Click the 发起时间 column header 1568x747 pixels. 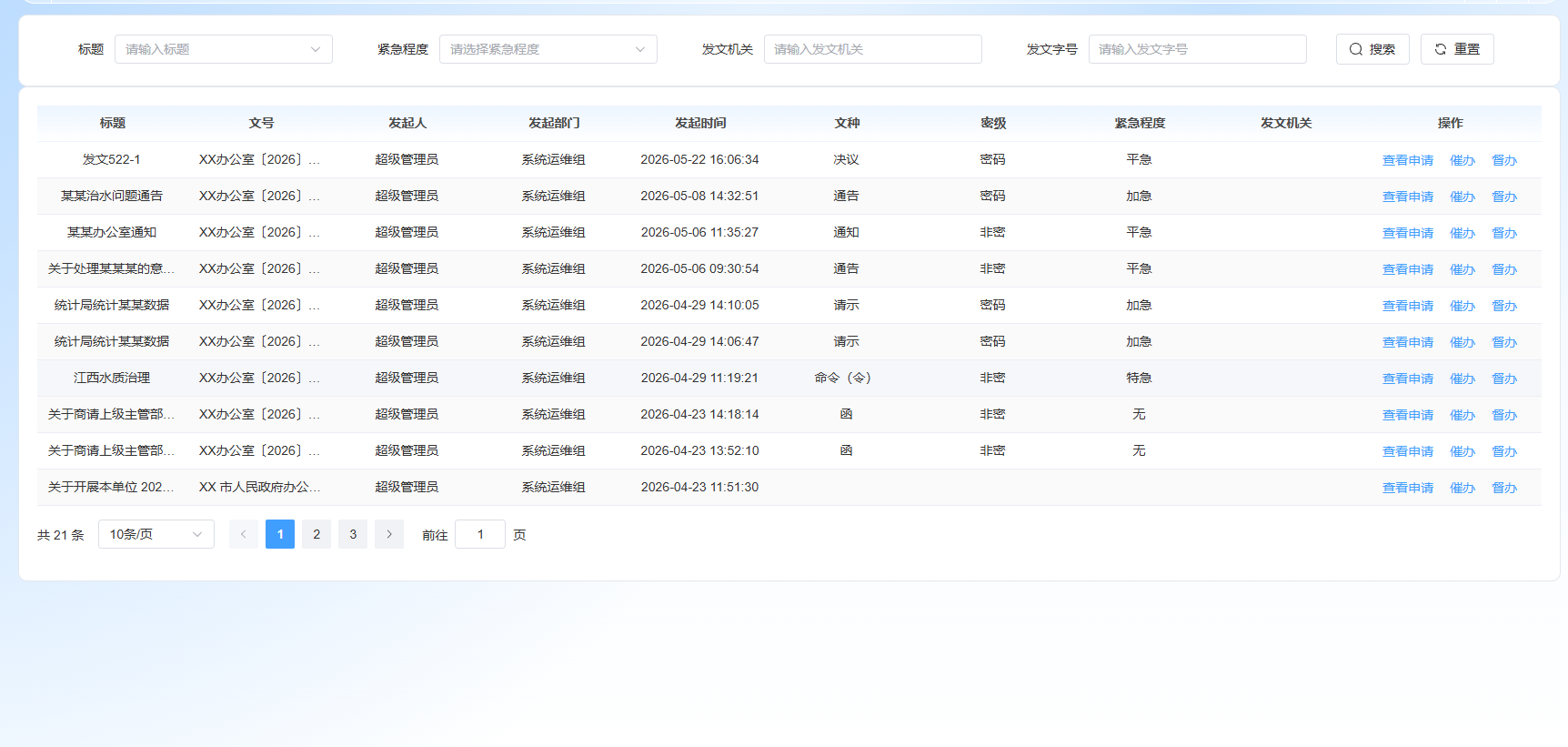pyautogui.click(x=700, y=123)
